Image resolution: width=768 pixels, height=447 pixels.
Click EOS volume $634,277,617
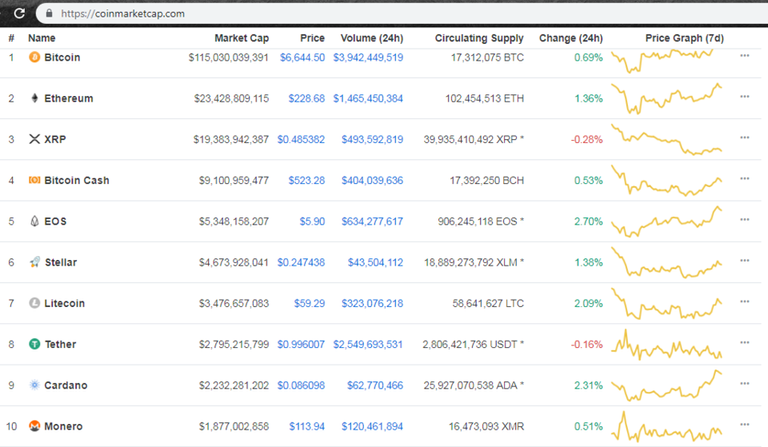pyautogui.click(x=372, y=221)
